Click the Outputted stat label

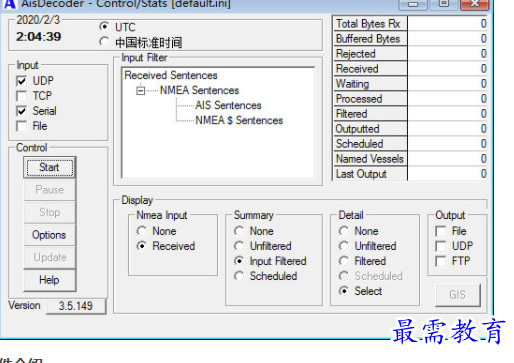[x=370, y=129]
